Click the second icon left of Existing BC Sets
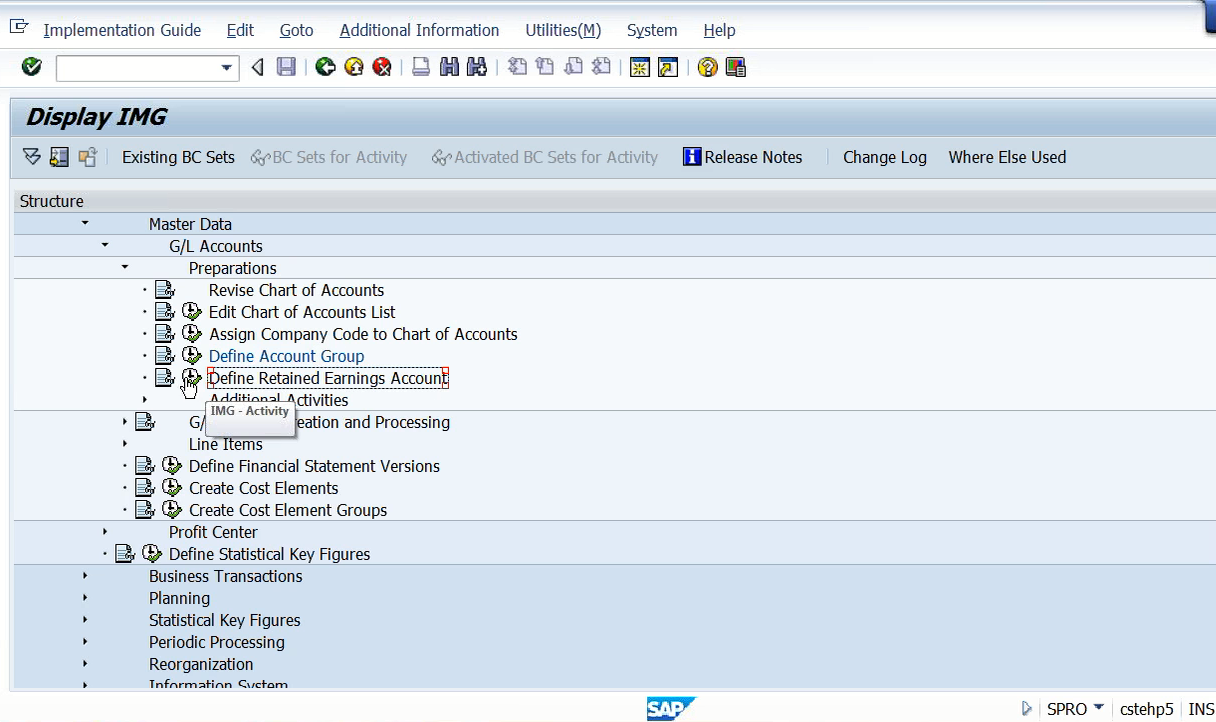 point(59,157)
